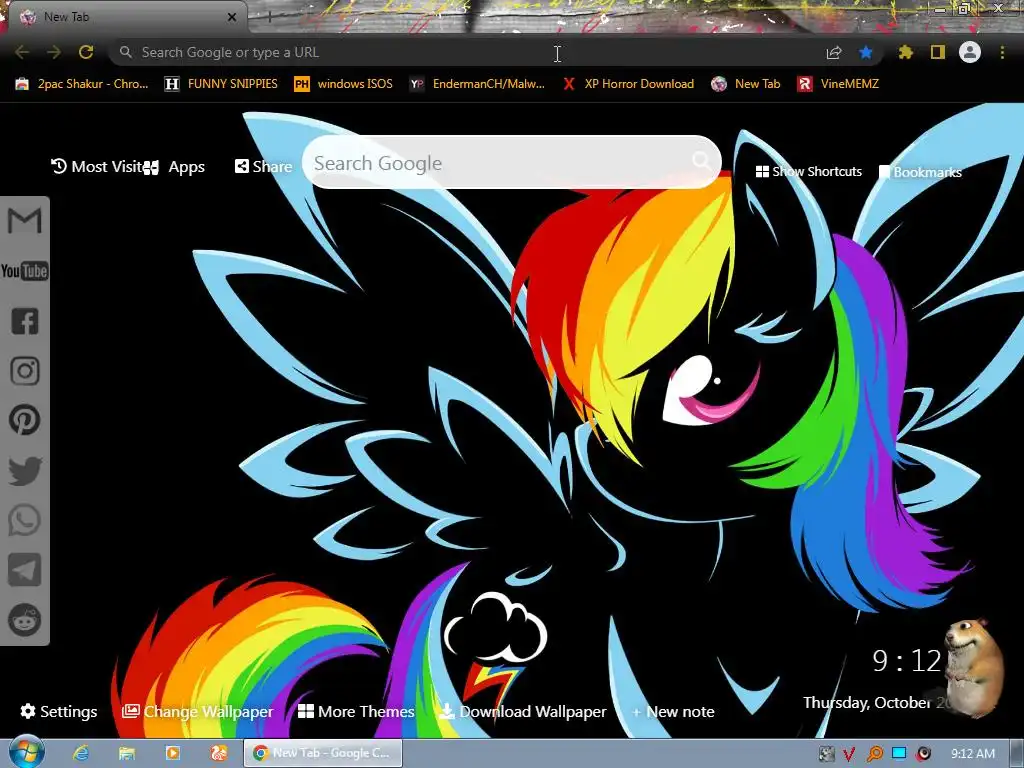Click the Share button
Screen dimensions: 1024x768
coord(263,167)
